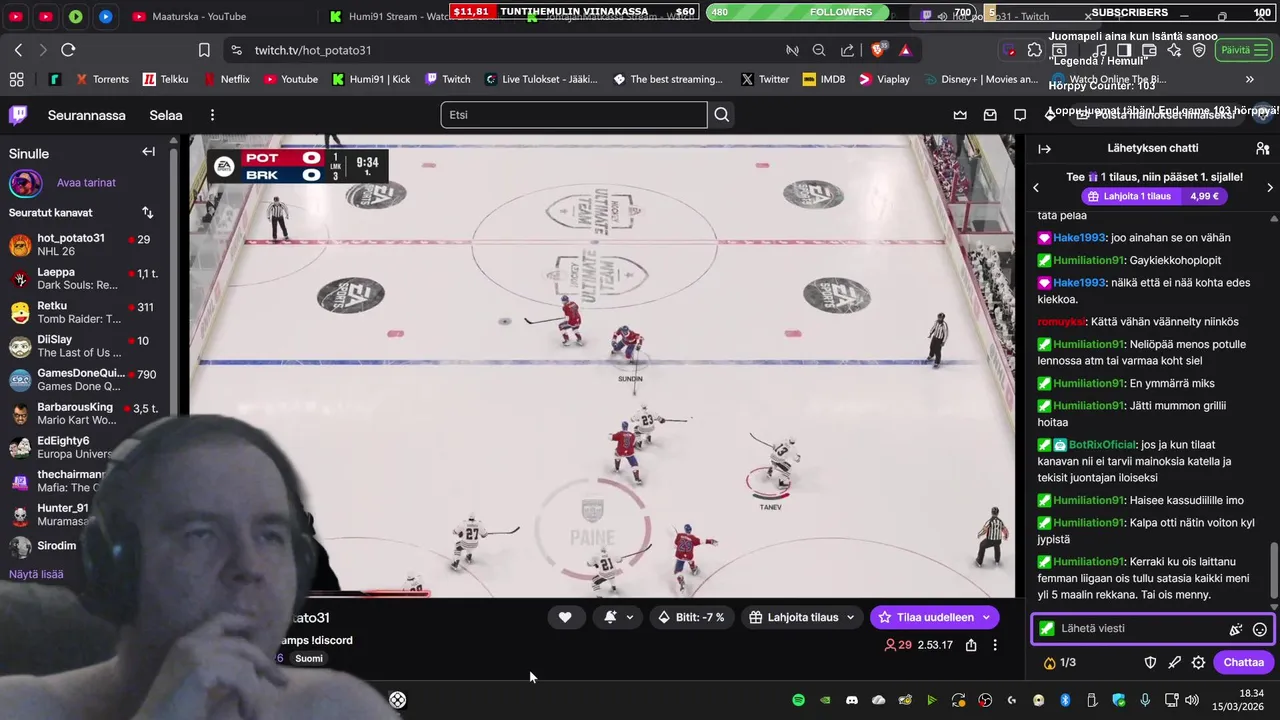Open the chat identity badge in message box
Screen dimensions: 1280x720
pos(1046,629)
